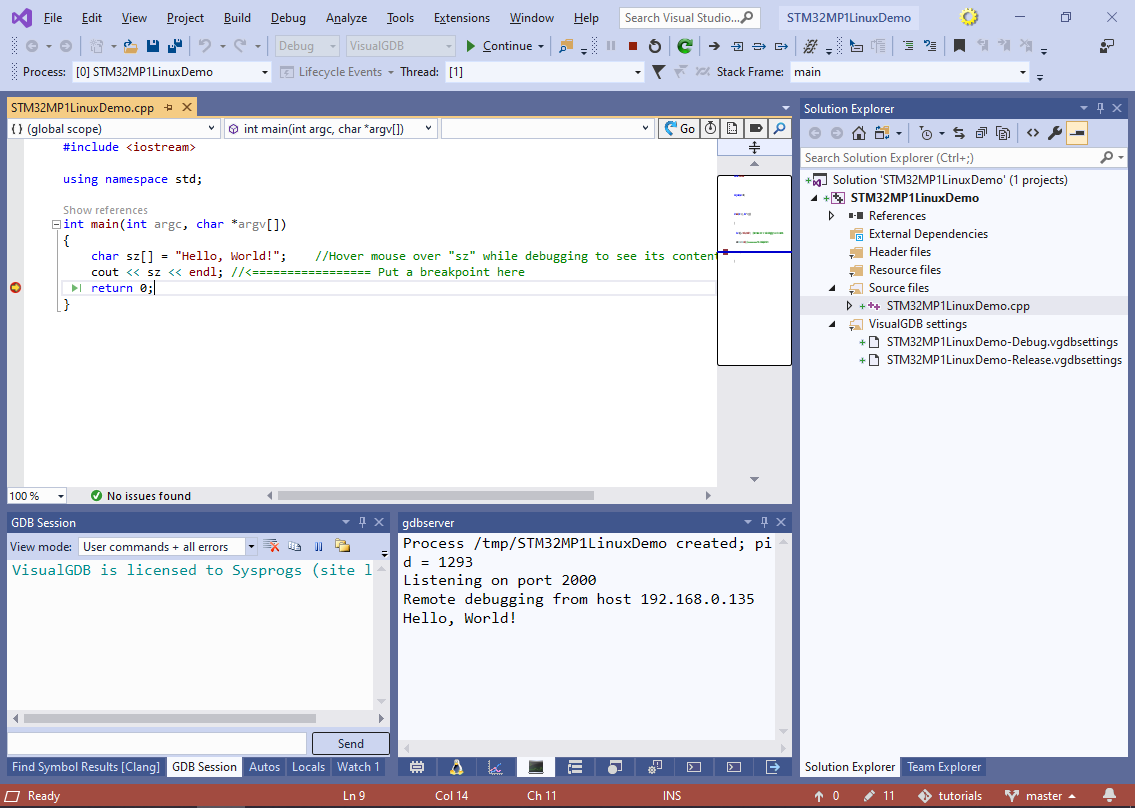Click the clock icon beside Go

tap(711, 128)
